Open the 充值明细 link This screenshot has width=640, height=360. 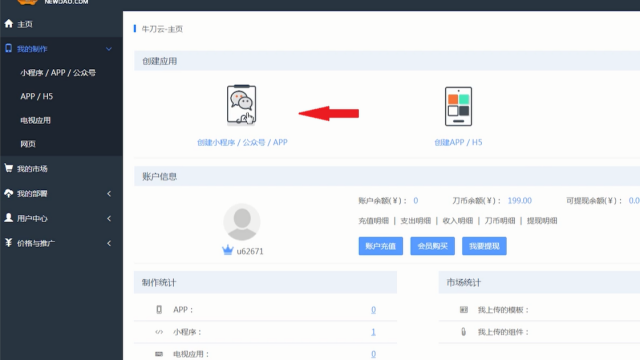click(x=373, y=221)
